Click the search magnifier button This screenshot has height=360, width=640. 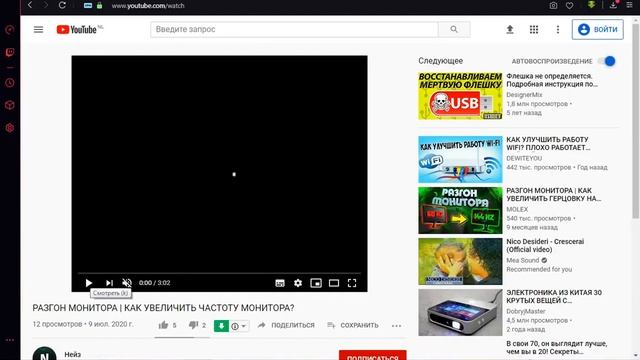point(454,29)
